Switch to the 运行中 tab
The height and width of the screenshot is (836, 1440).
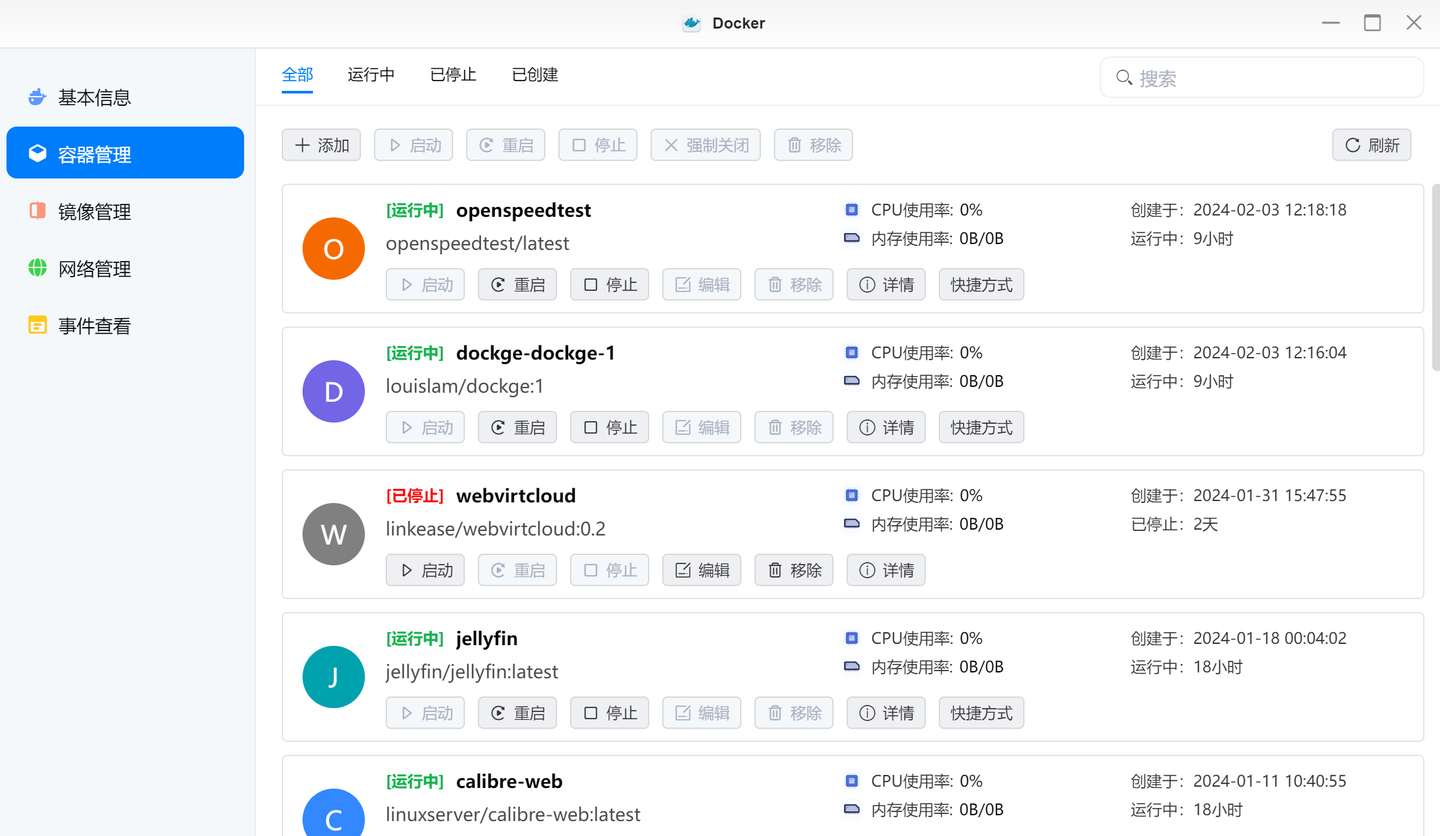370,74
